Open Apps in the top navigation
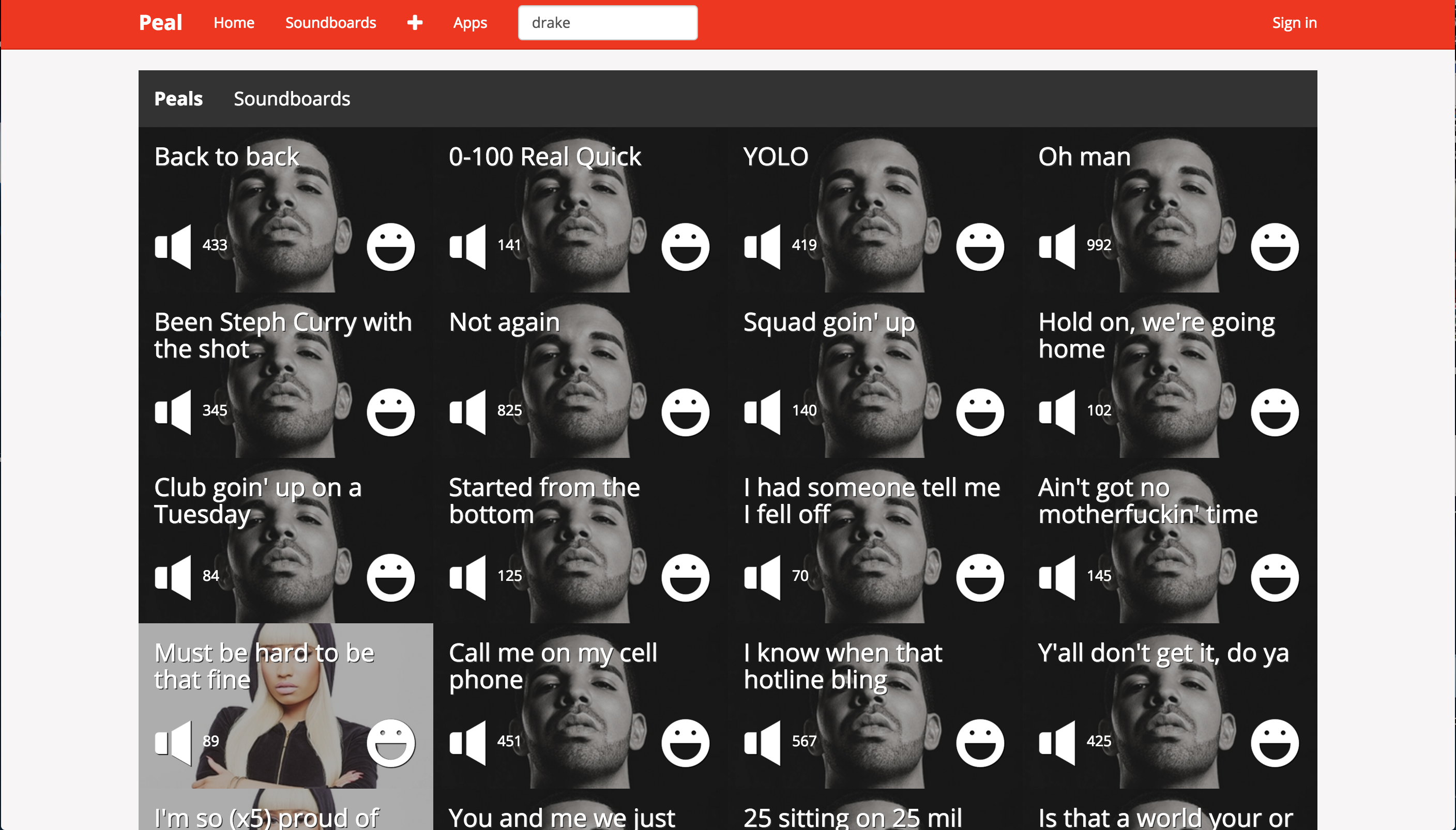Viewport: 1456px width, 830px height. pos(470,23)
